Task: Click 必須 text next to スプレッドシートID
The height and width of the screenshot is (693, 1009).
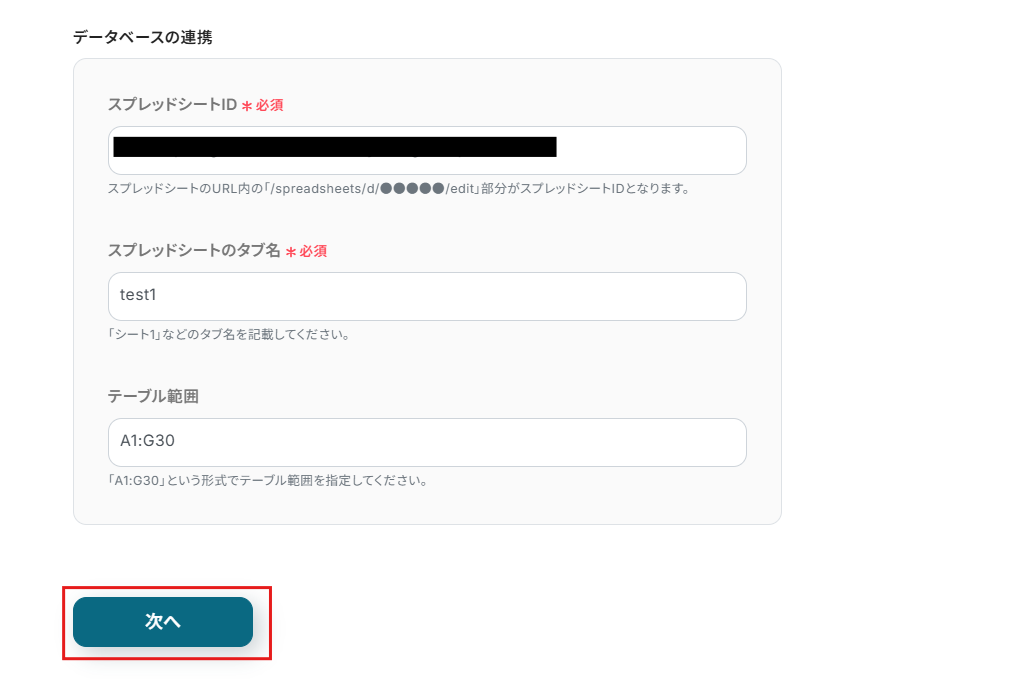Action: pyautogui.click(x=270, y=105)
